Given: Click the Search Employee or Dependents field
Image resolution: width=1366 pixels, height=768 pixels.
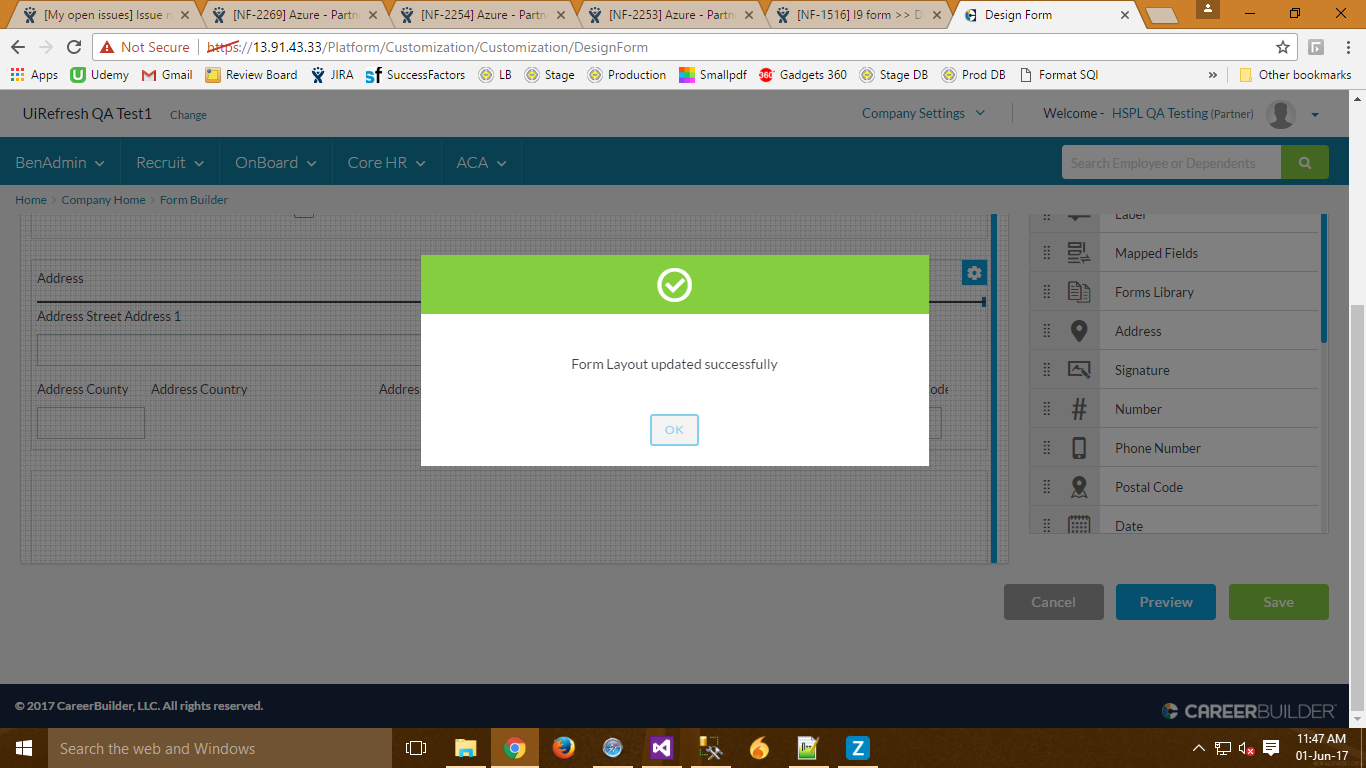Looking at the screenshot, I should coord(1171,162).
